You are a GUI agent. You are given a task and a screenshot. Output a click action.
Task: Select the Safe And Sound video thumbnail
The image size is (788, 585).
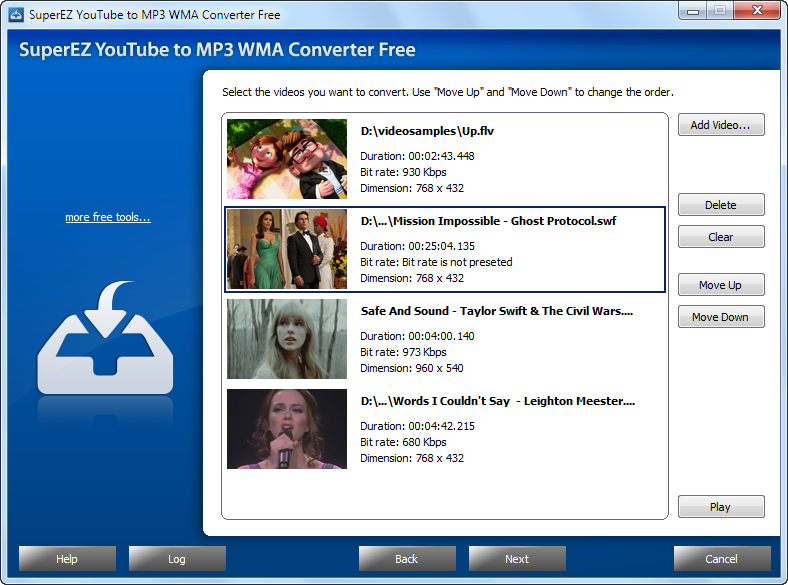click(287, 339)
